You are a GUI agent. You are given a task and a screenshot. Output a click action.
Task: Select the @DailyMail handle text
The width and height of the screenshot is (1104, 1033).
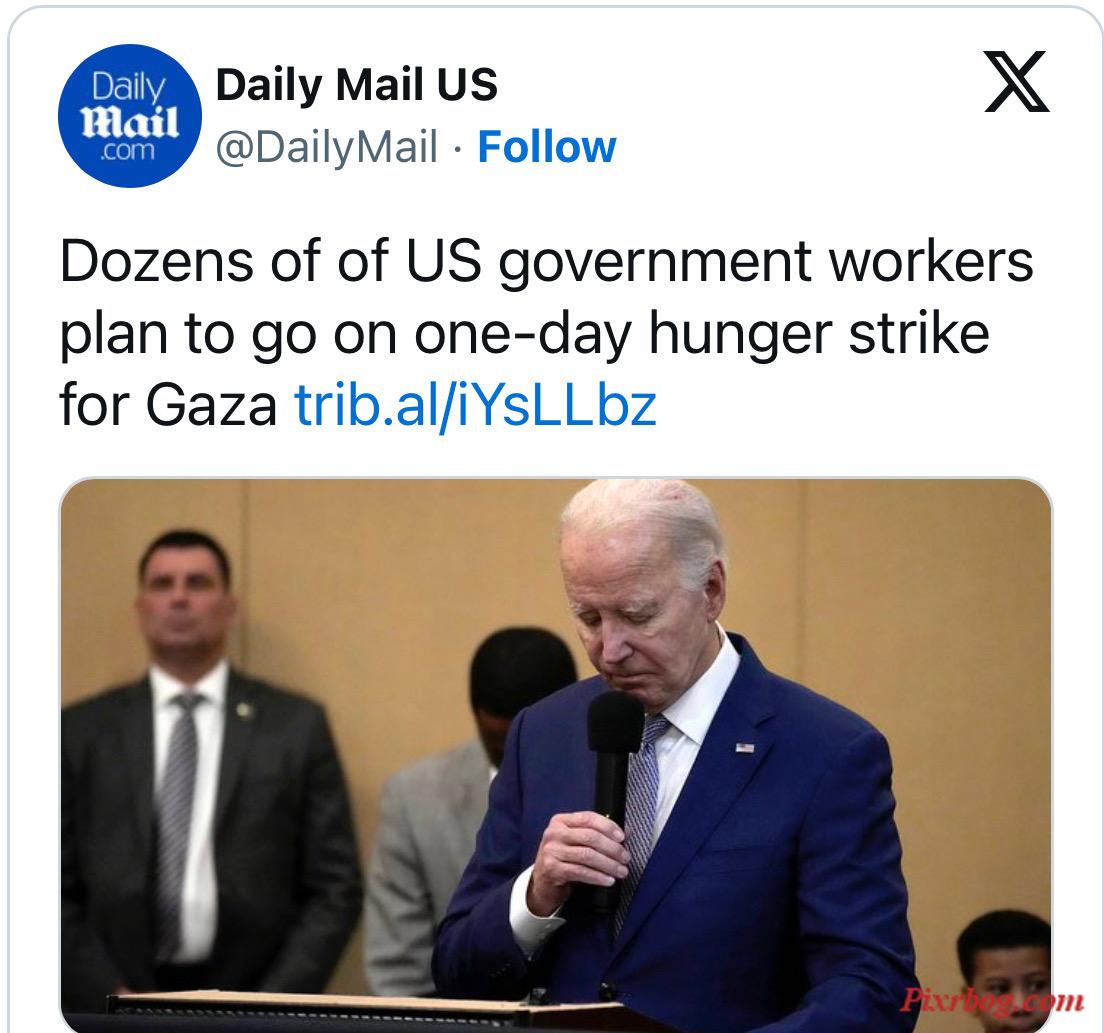(327, 148)
